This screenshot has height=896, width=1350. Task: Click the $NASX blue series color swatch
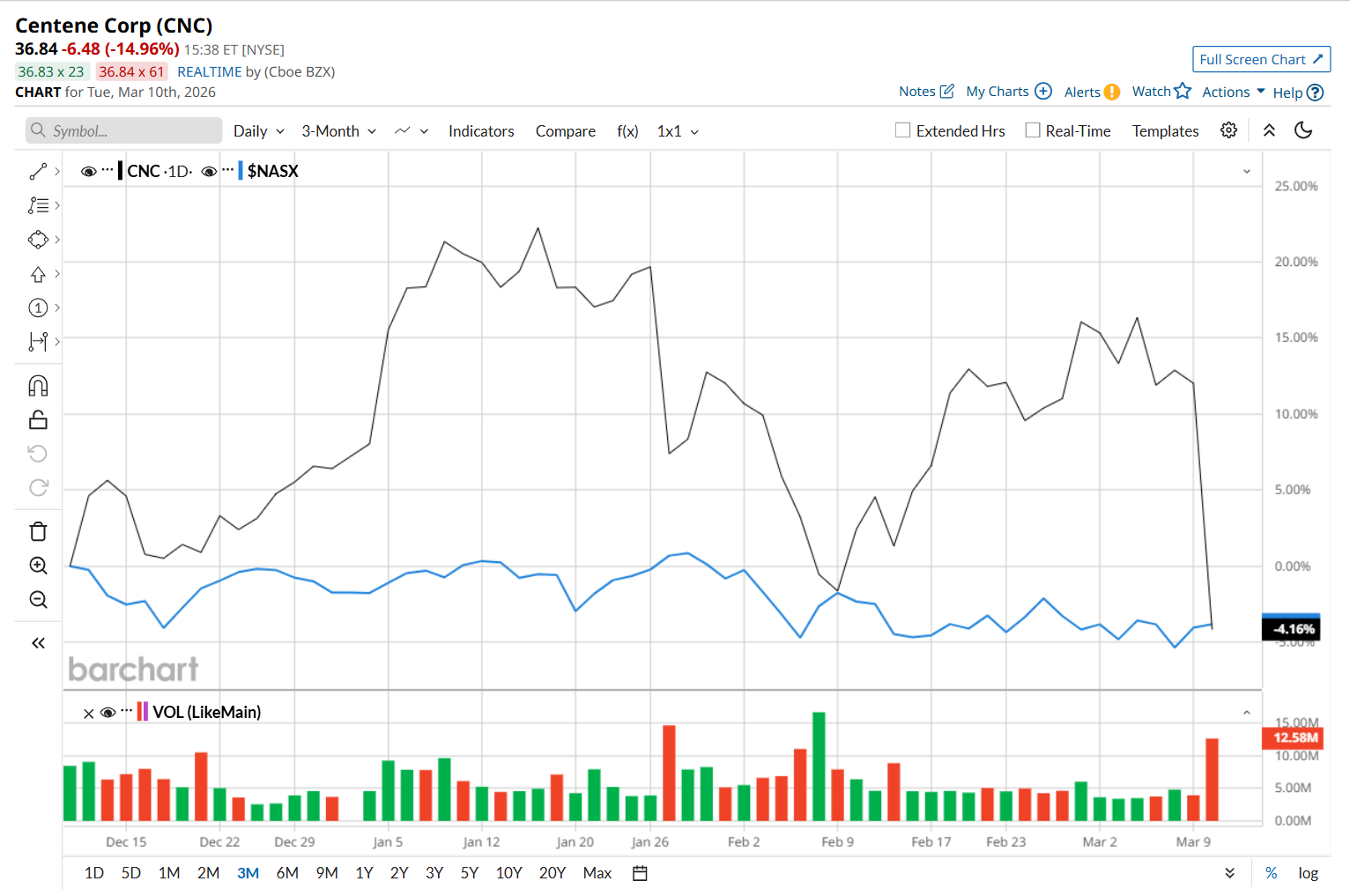240,171
